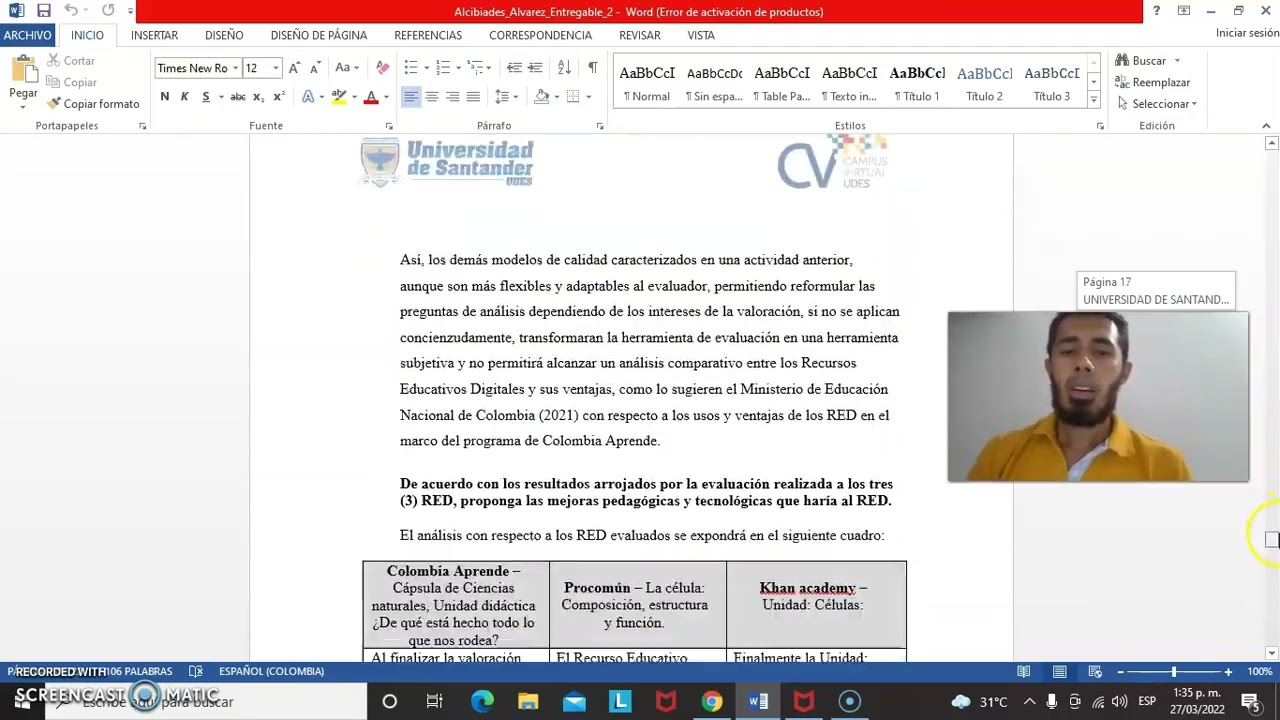1280x720 pixels.
Task: Apply red font color
Action: 371,97
